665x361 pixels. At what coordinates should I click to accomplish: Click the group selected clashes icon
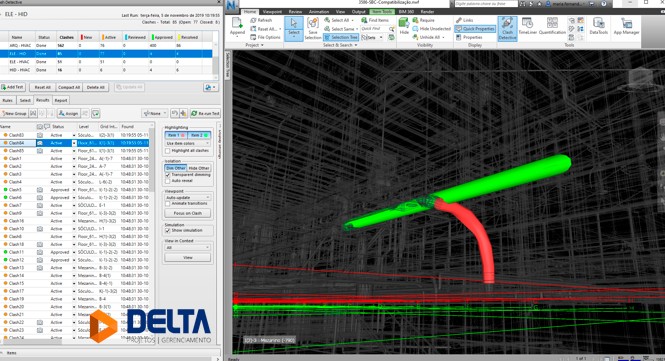pos(33,113)
